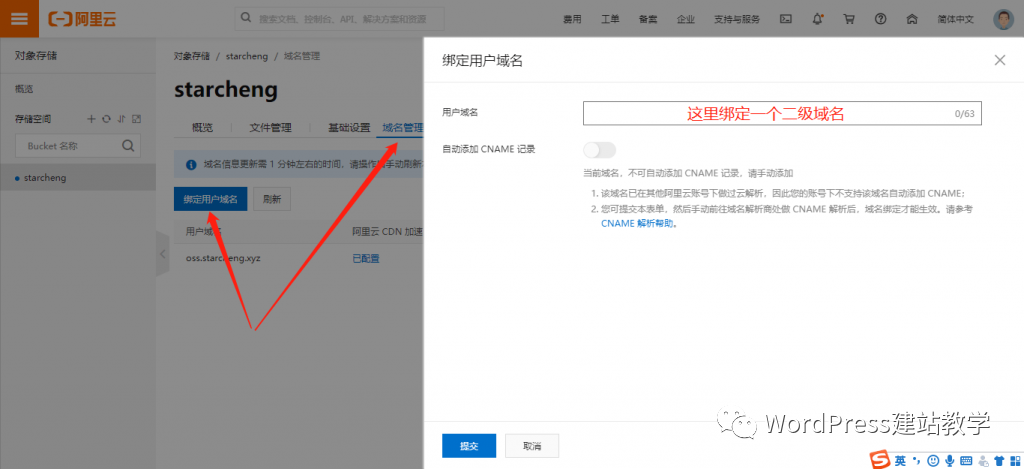Open 费用 in the top menu
Viewport: 1024px width, 469px height.
[572, 19]
